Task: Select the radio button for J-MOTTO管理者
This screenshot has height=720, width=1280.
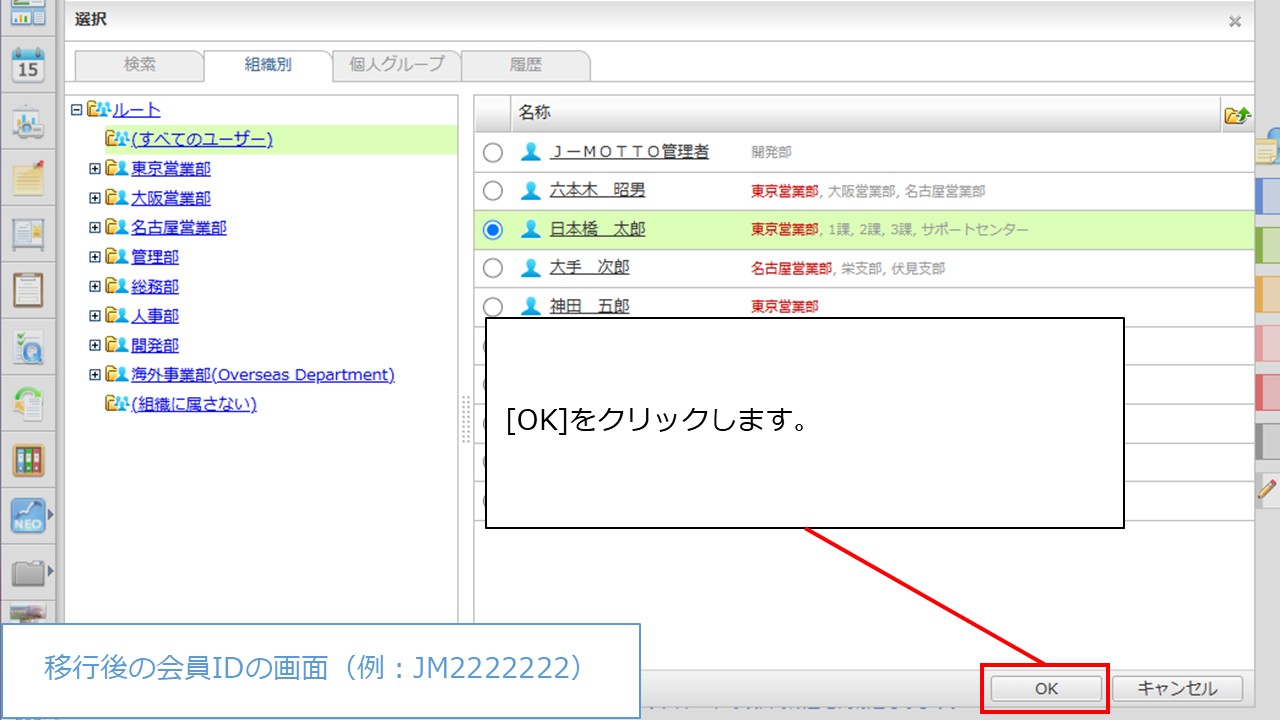Action: (x=492, y=152)
